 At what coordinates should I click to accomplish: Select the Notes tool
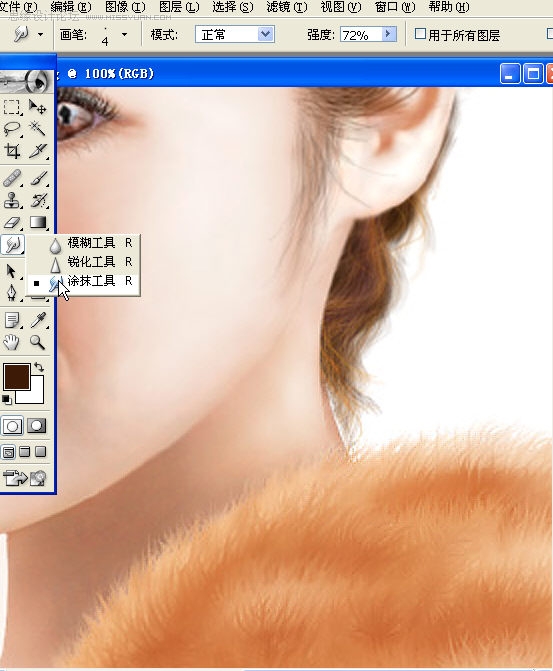pyautogui.click(x=12, y=320)
